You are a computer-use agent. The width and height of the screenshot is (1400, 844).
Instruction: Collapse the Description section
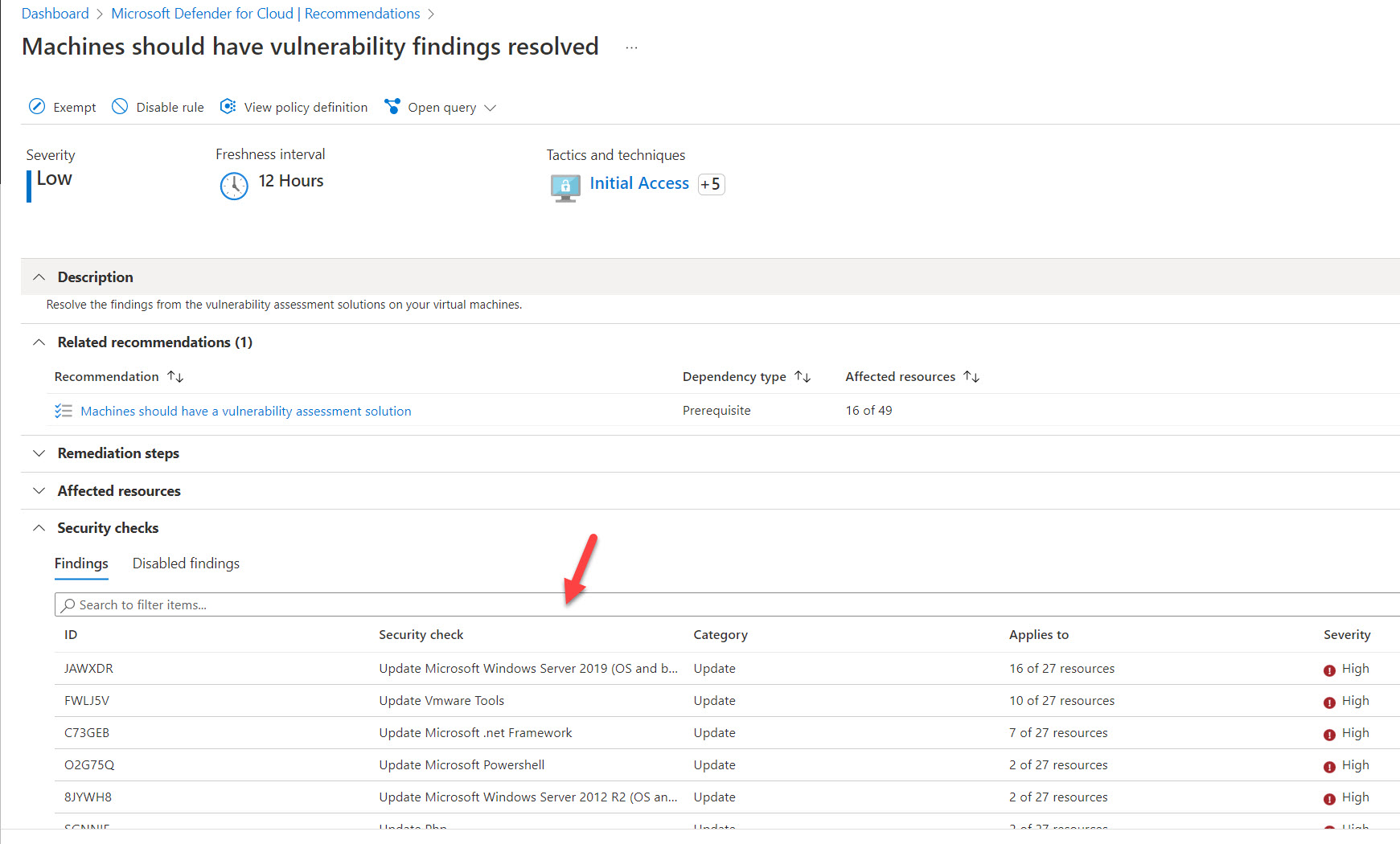(x=39, y=277)
